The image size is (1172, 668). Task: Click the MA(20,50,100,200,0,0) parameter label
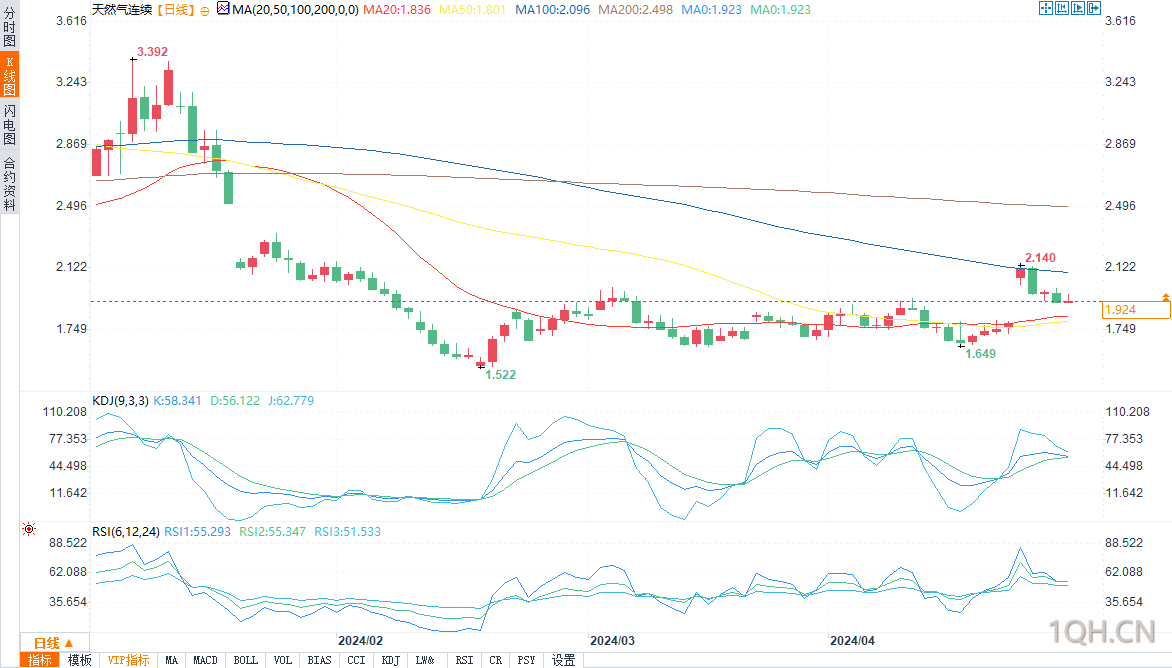pyautogui.click(x=295, y=10)
